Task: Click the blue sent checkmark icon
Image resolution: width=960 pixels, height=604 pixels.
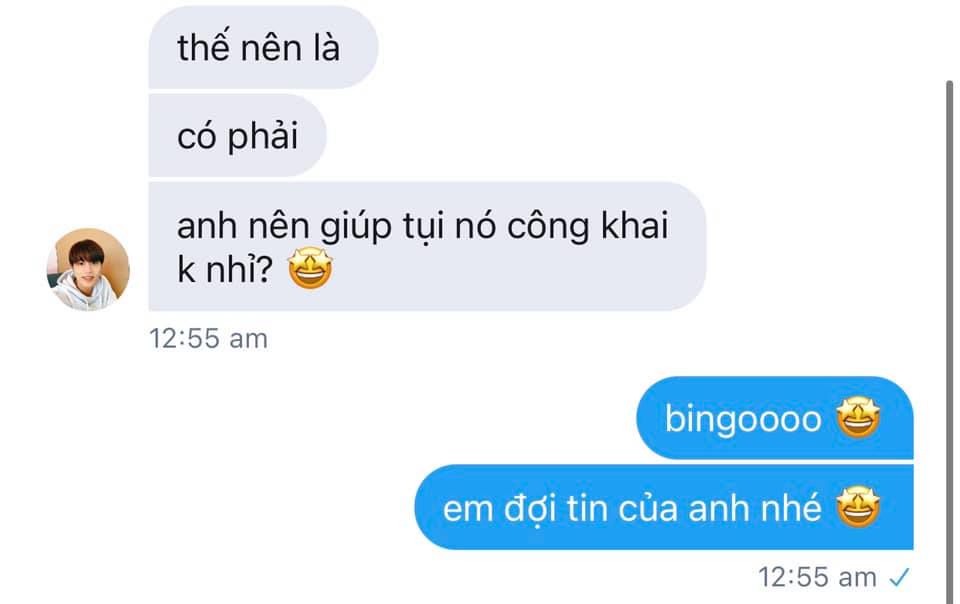Action: [x=899, y=577]
